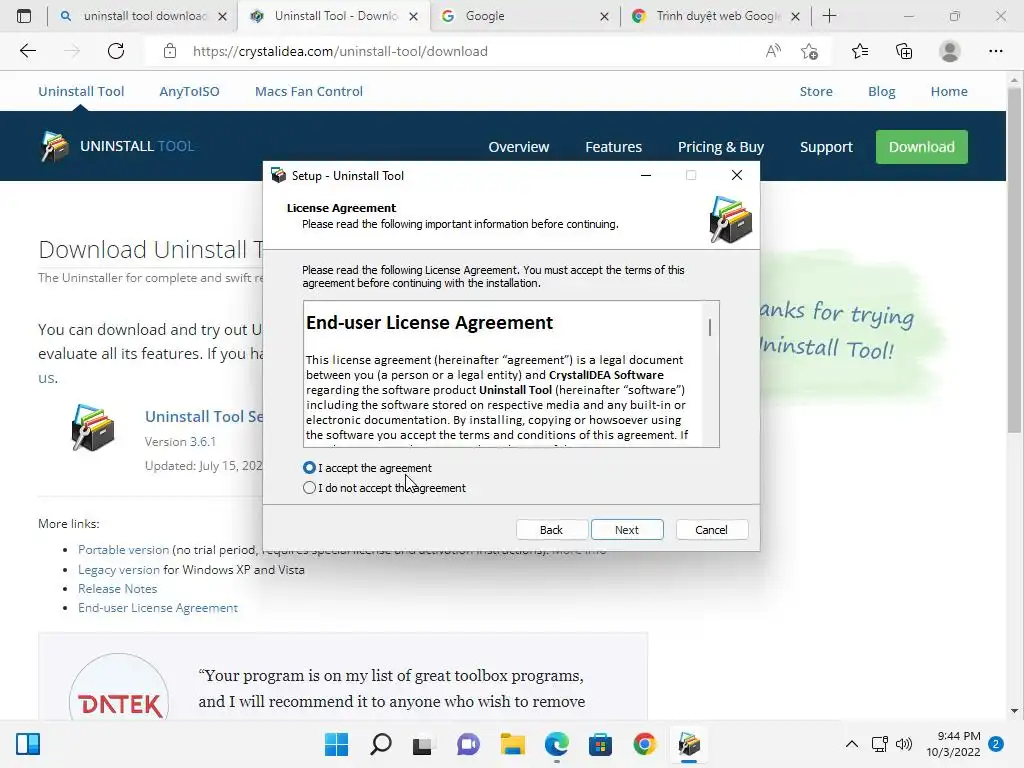
Task: Open the volume control tray icon
Action: coord(904,744)
